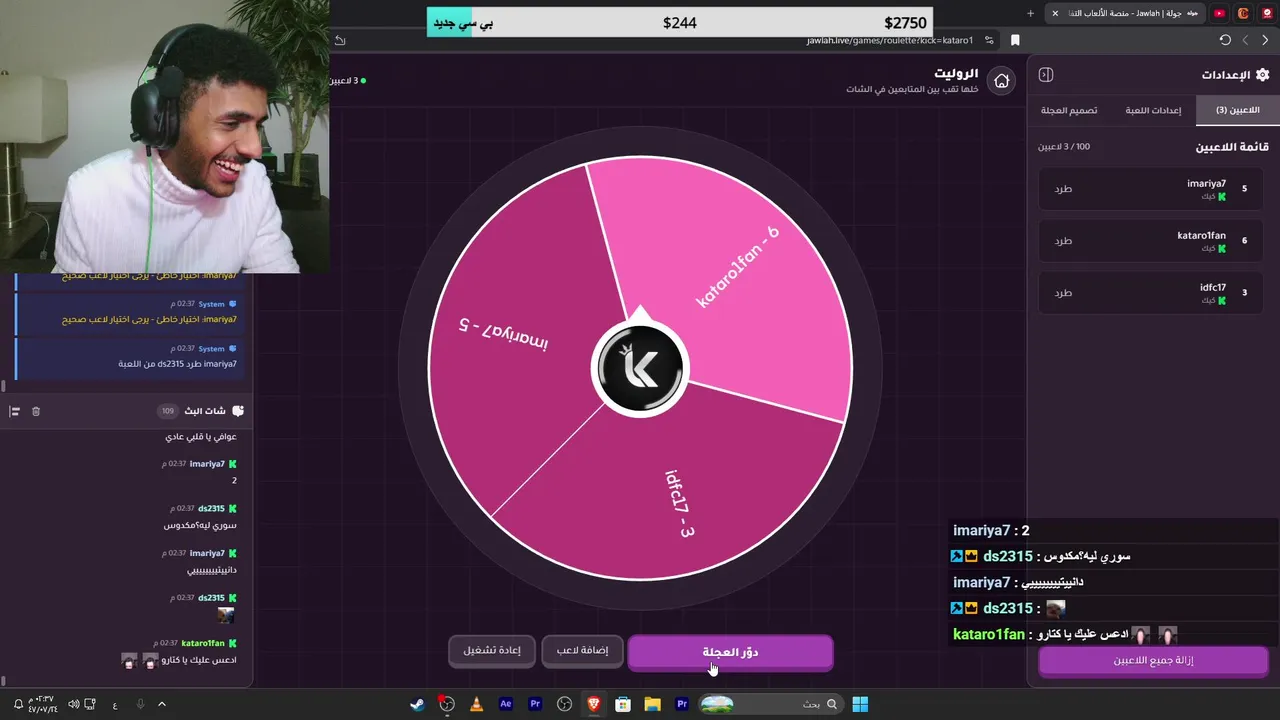Click the $2750 goal amount in top bar
Viewport: 1280px width, 720px height.
[905, 22]
